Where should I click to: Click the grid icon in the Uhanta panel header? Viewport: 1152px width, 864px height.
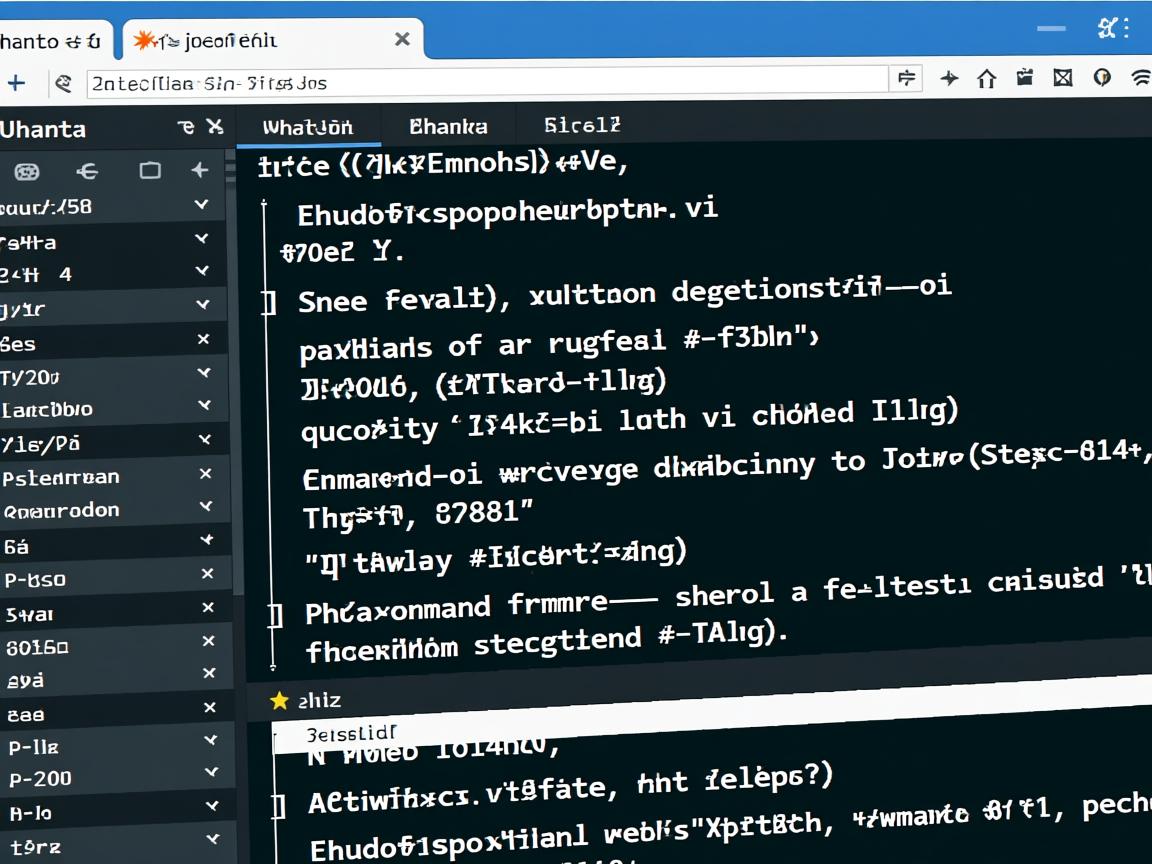(x=28, y=172)
